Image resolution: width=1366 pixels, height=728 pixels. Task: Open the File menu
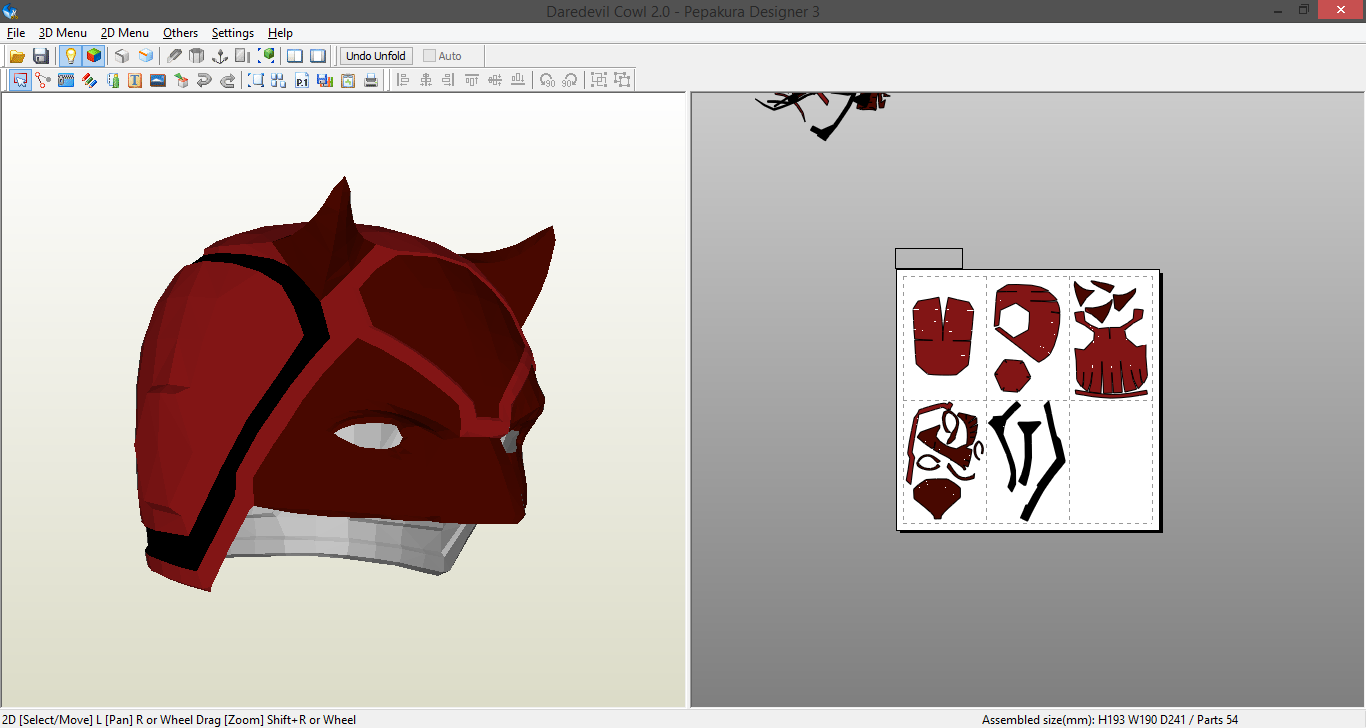pyautogui.click(x=16, y=33)
